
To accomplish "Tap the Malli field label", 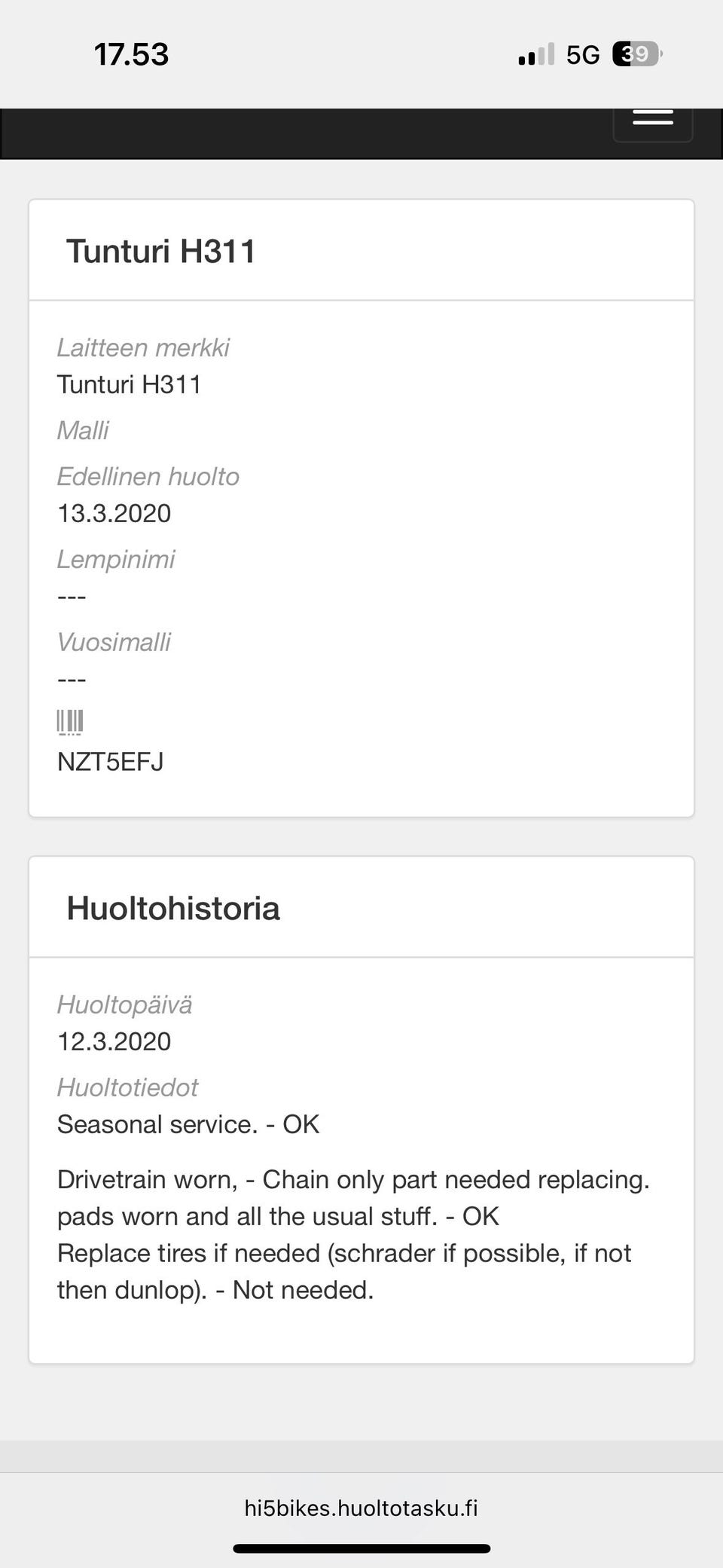I will coord(83,430).
